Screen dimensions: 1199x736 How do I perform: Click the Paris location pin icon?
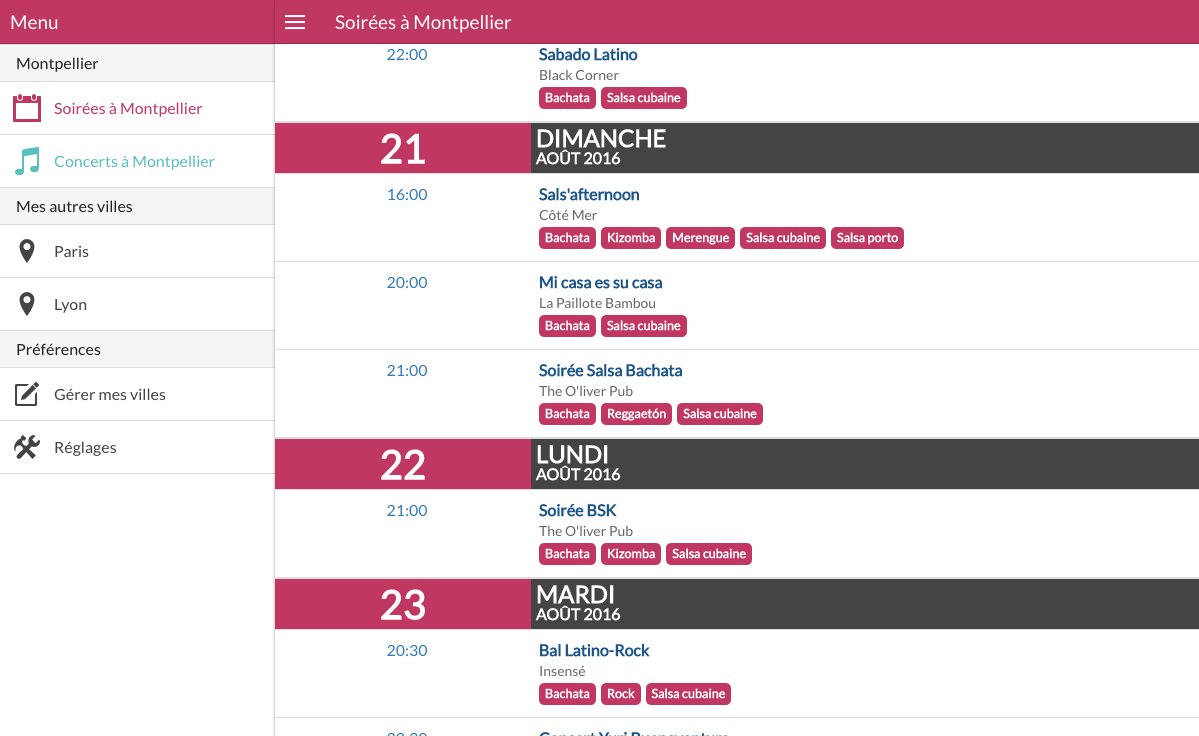pyautogui.click(x=27, y=251)
